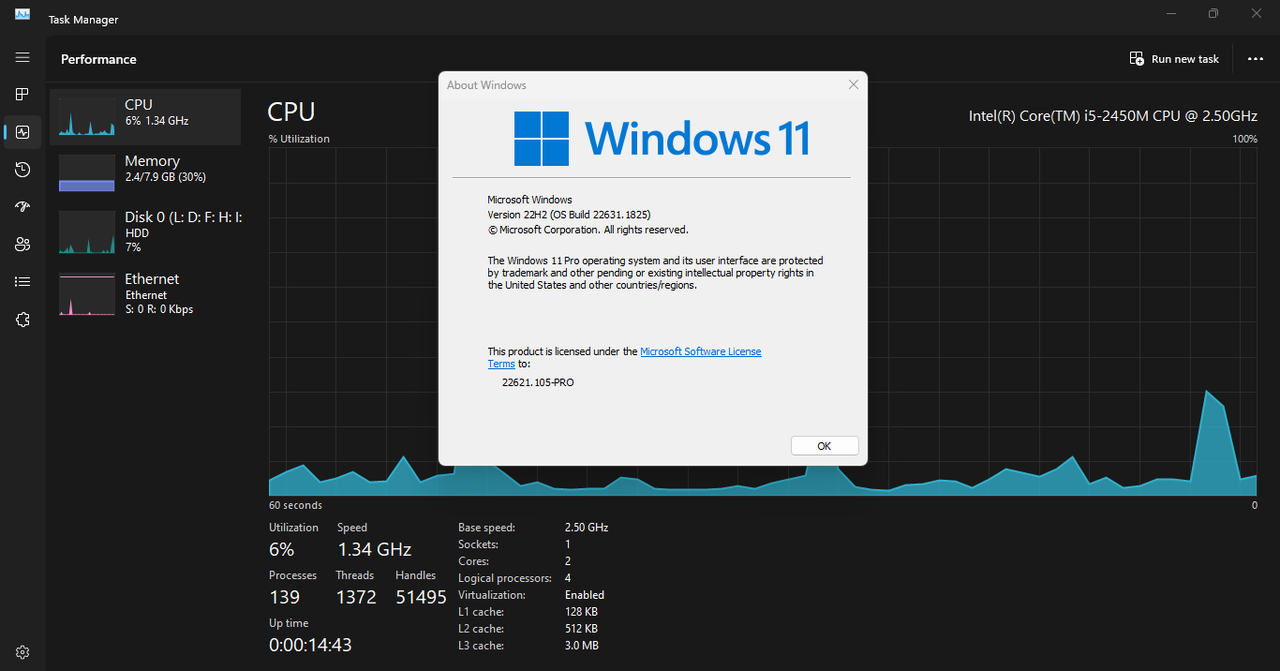Open the App history icon
The height and width of the screenshot is (671, 1280).
(x=22, y=170)
